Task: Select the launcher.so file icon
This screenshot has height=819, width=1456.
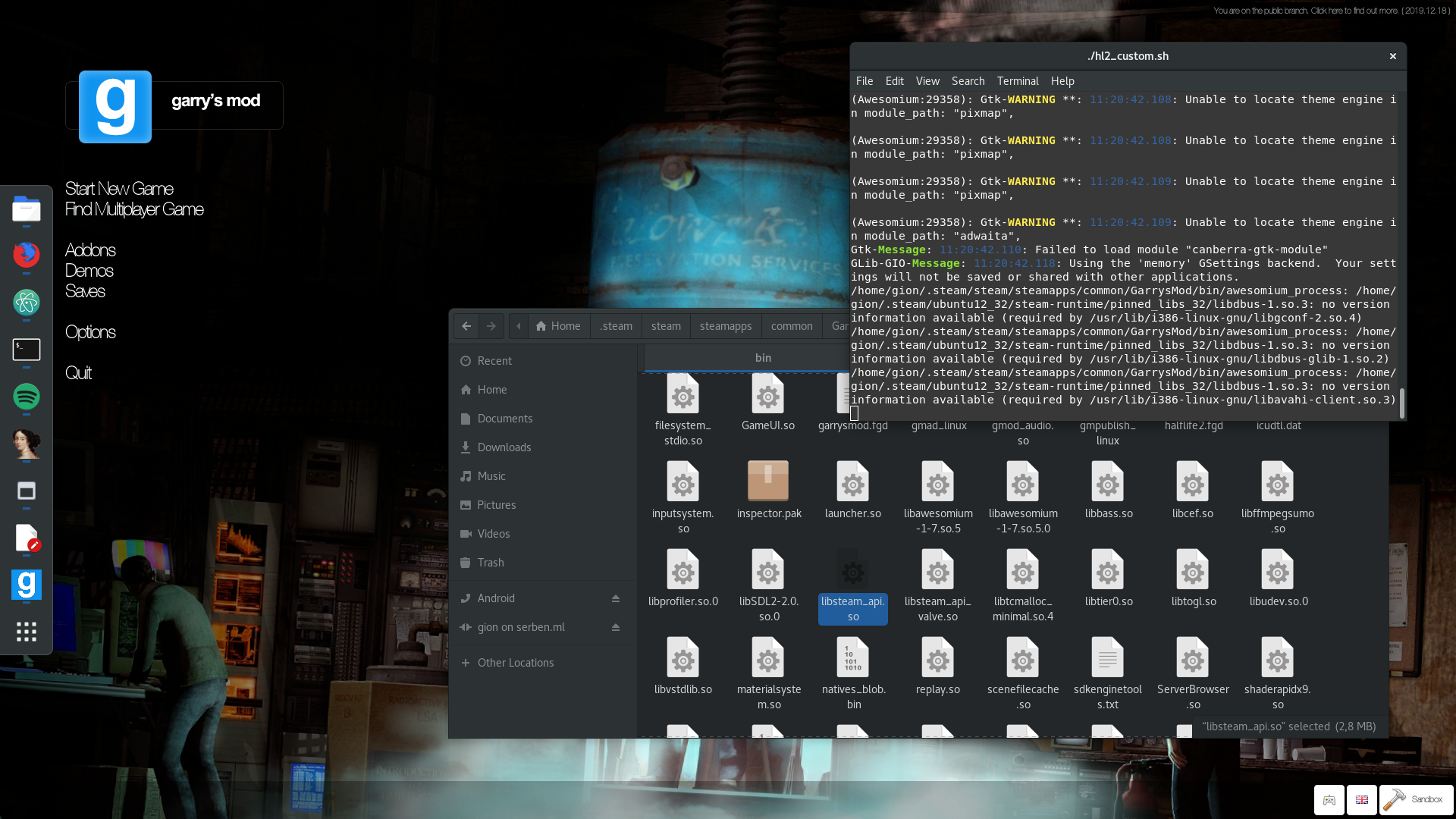Action: pos(853,481)
